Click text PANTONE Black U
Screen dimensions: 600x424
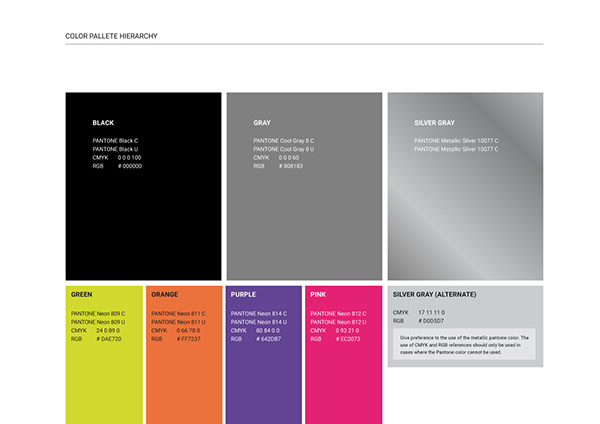115,149
